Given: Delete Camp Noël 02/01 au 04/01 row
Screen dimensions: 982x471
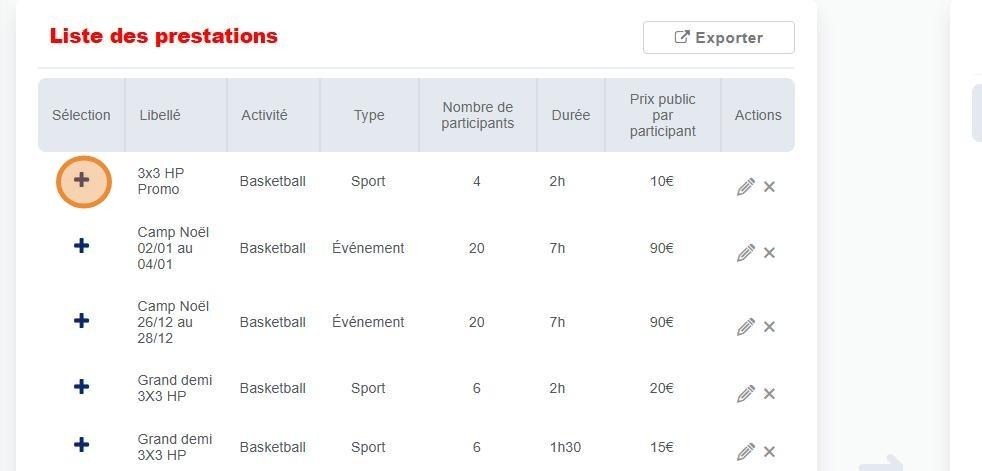Looking at the screenshot, I should 769,253.
